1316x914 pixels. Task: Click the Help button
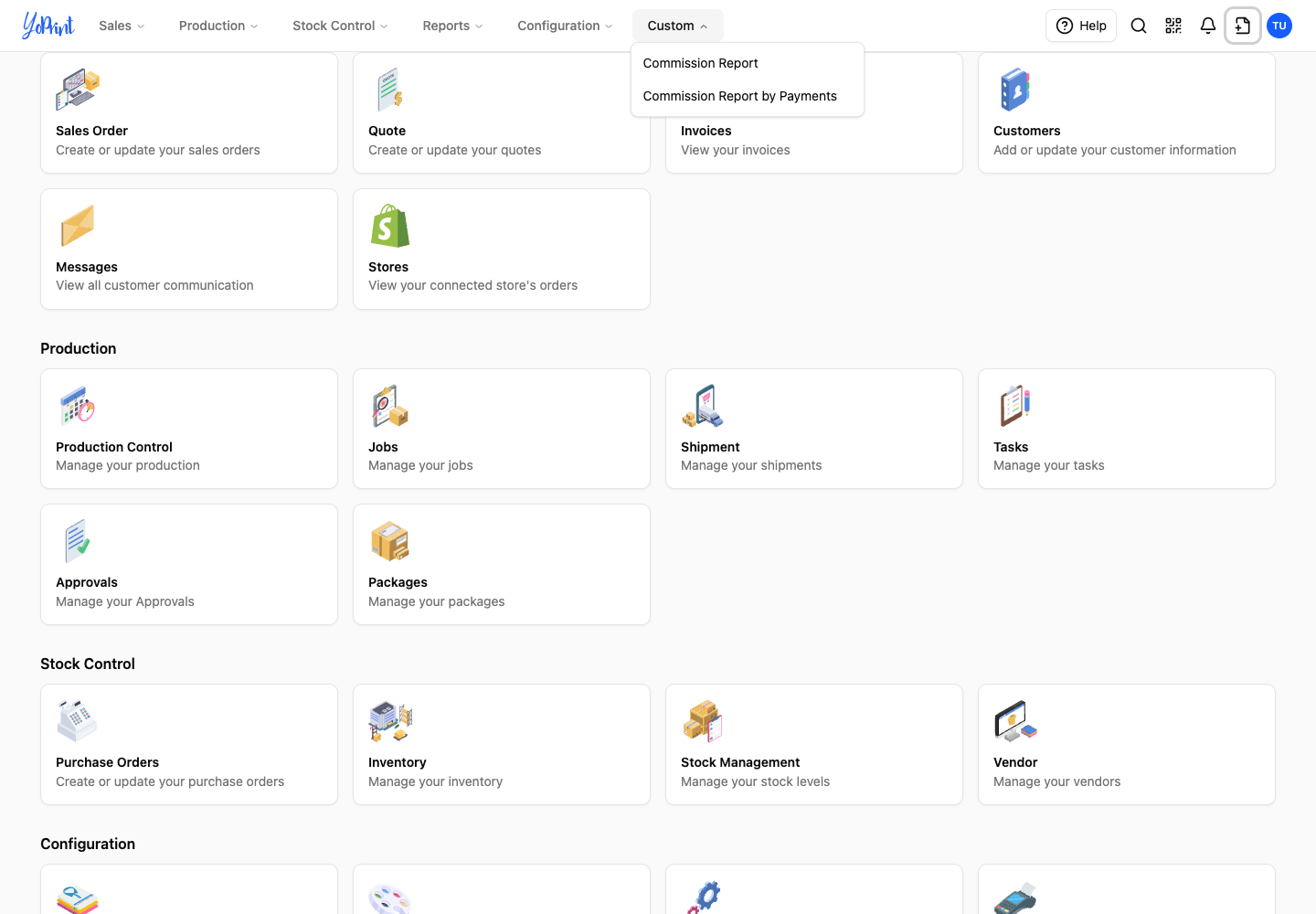(x=1081, y=26)
